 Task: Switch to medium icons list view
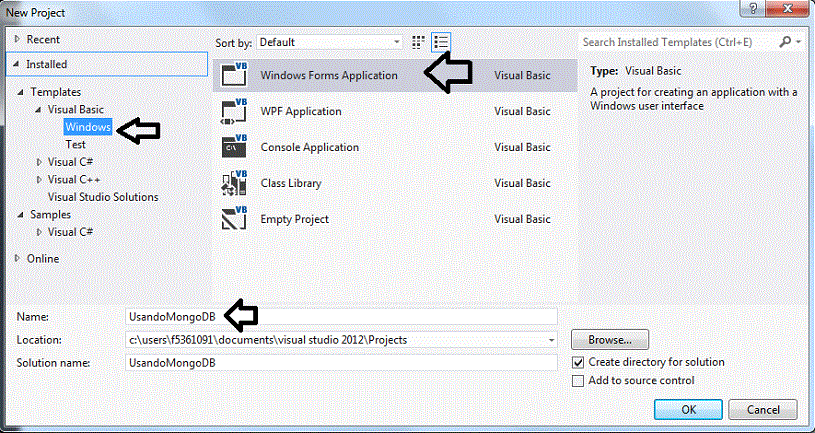tap(441, 42)
